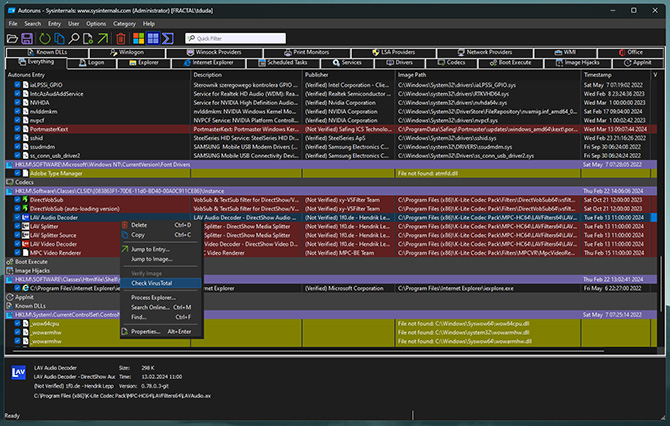Viewport: 670px width, 426px height.
Task: Click the horizontal scrollbar of the entries list
Action: click(309, 351)
